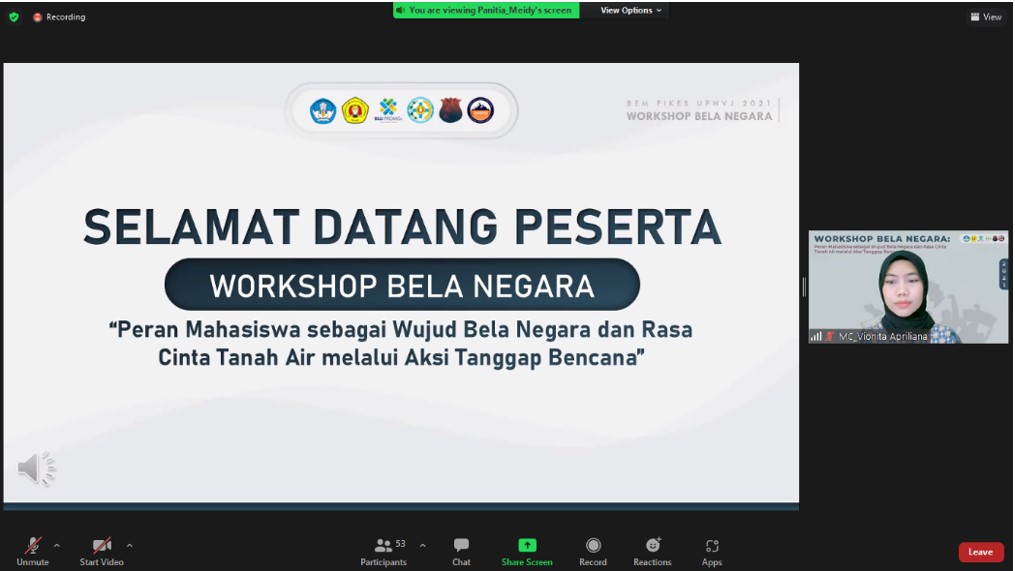The width and height of the screenshot is (1015, 571).
Task: Expand video options arrow beside Start Video
Action: [129, 546]
